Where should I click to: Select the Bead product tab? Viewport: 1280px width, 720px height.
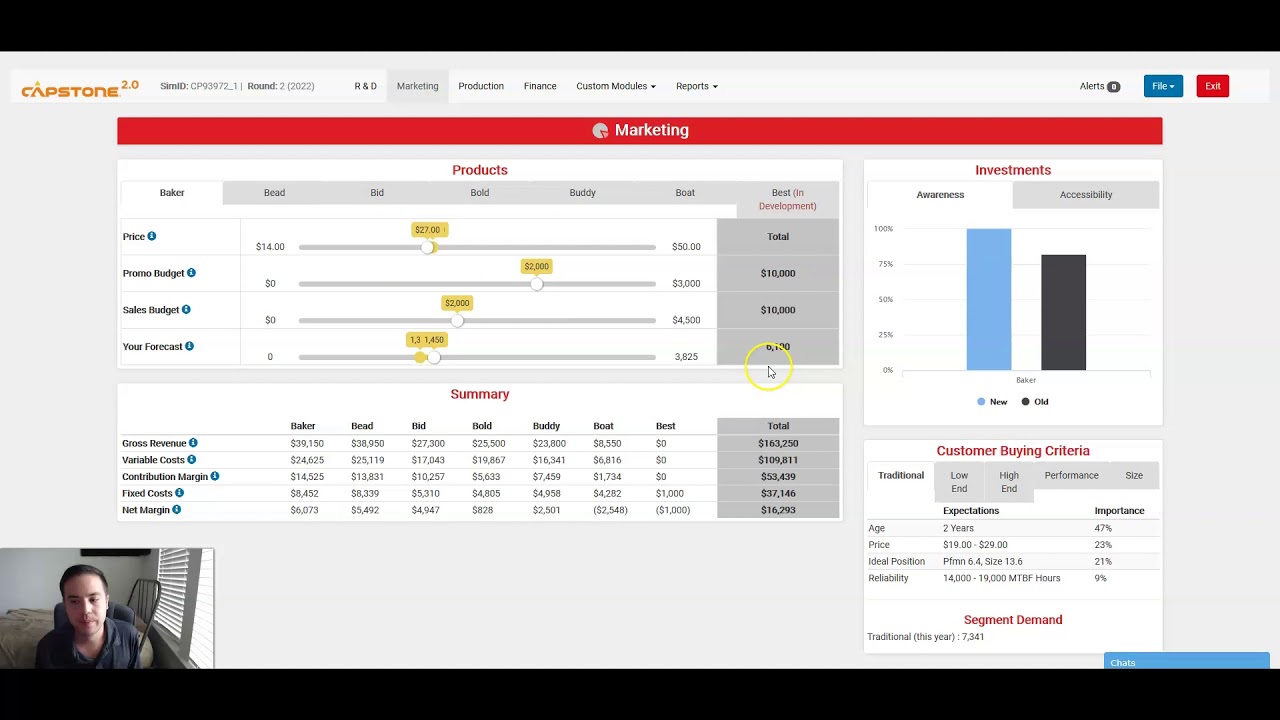[x=274, y=193]
